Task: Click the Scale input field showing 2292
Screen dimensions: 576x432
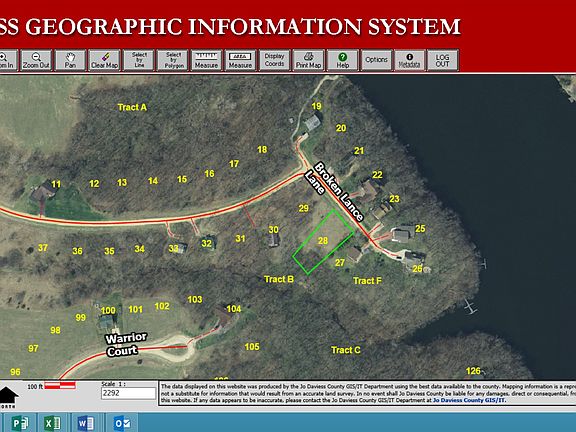Action: 128,393
